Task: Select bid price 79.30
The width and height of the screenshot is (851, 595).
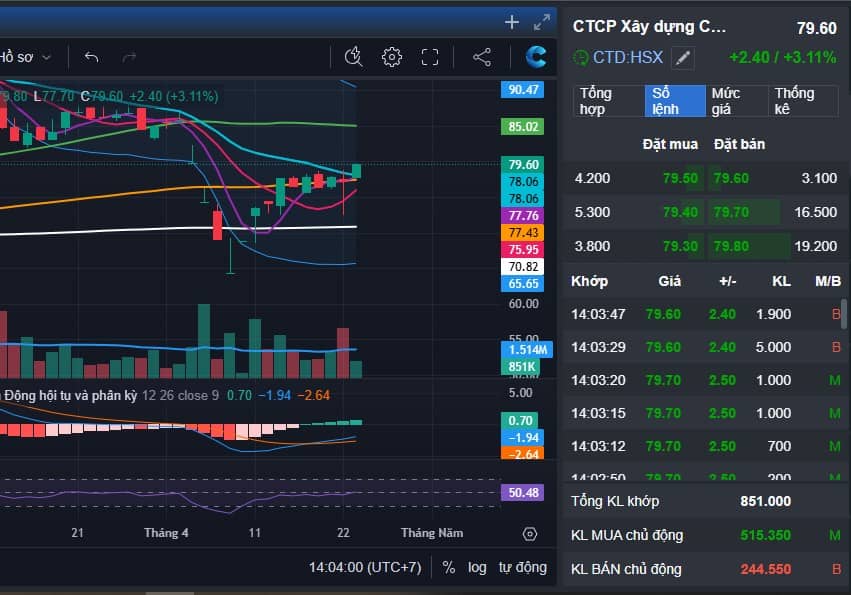Action: [680, 246]
